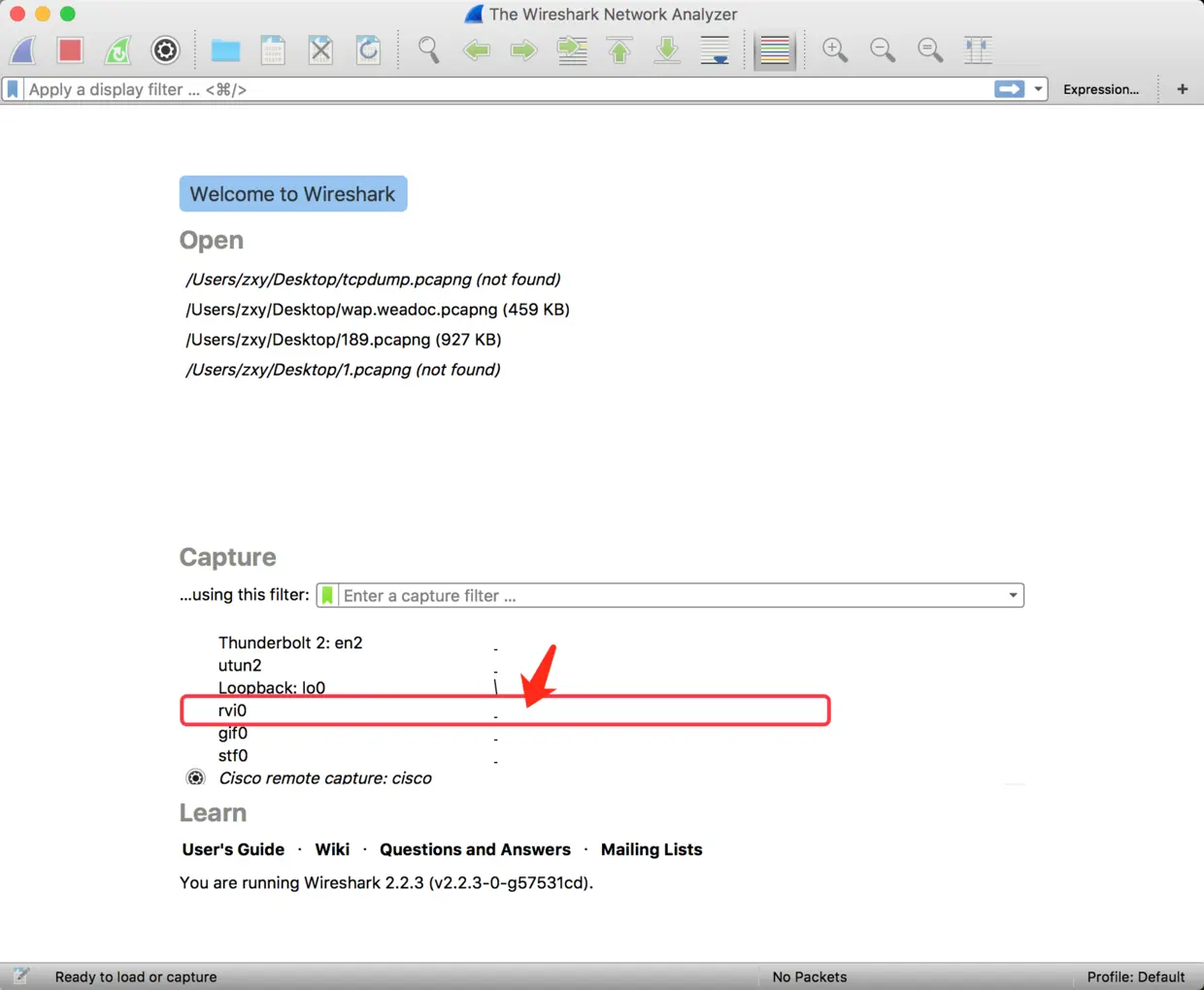1204x990 pixels.
Task: Zoom in main window text
Action: tap(835, 49)
